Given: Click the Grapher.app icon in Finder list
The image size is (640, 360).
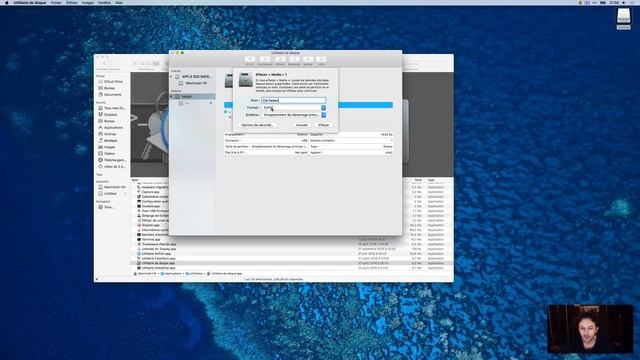Looking at the screenshot, I should pyautogui.click(x=139, y=225).
